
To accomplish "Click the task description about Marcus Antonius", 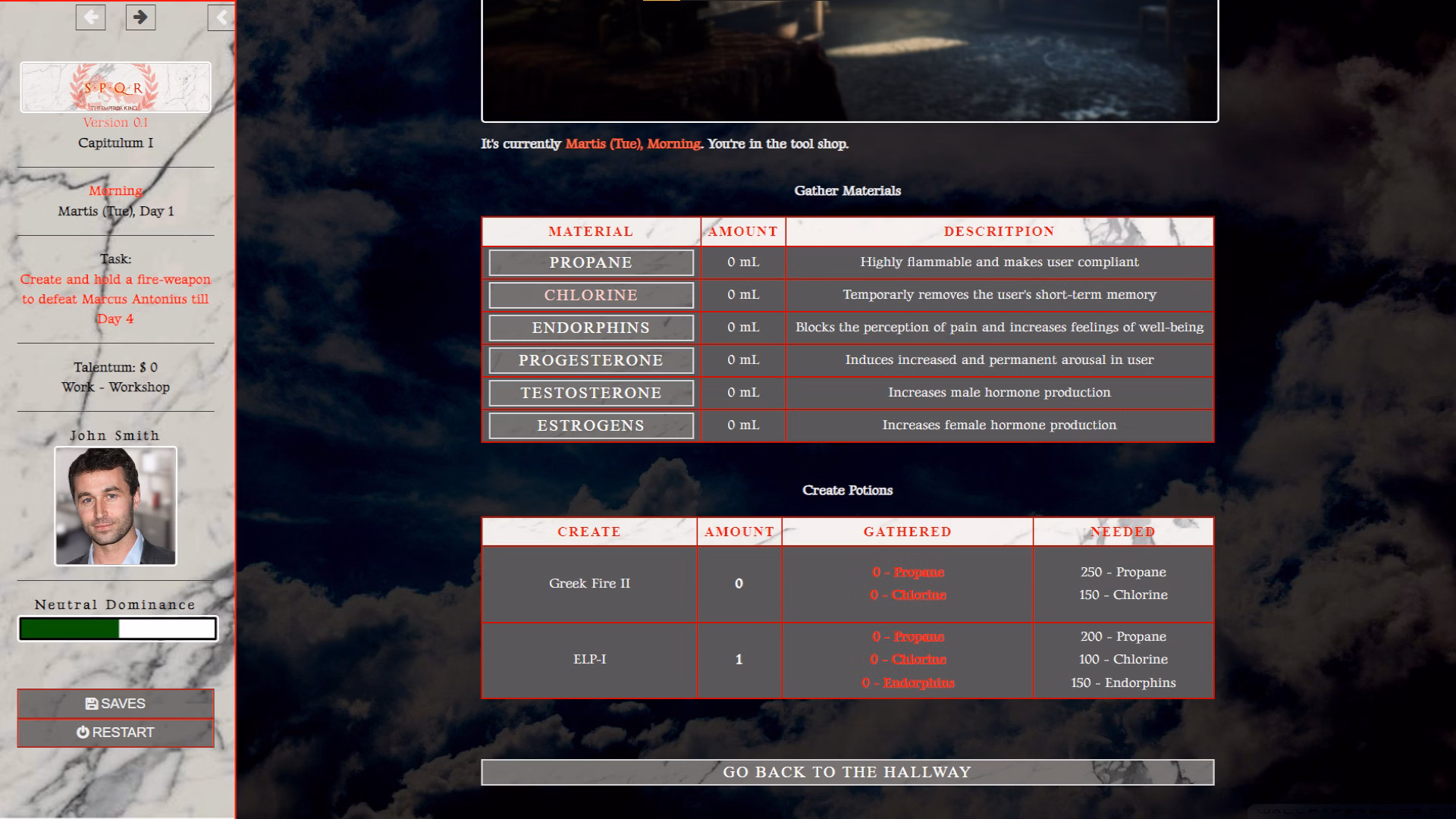I will 115,299.
